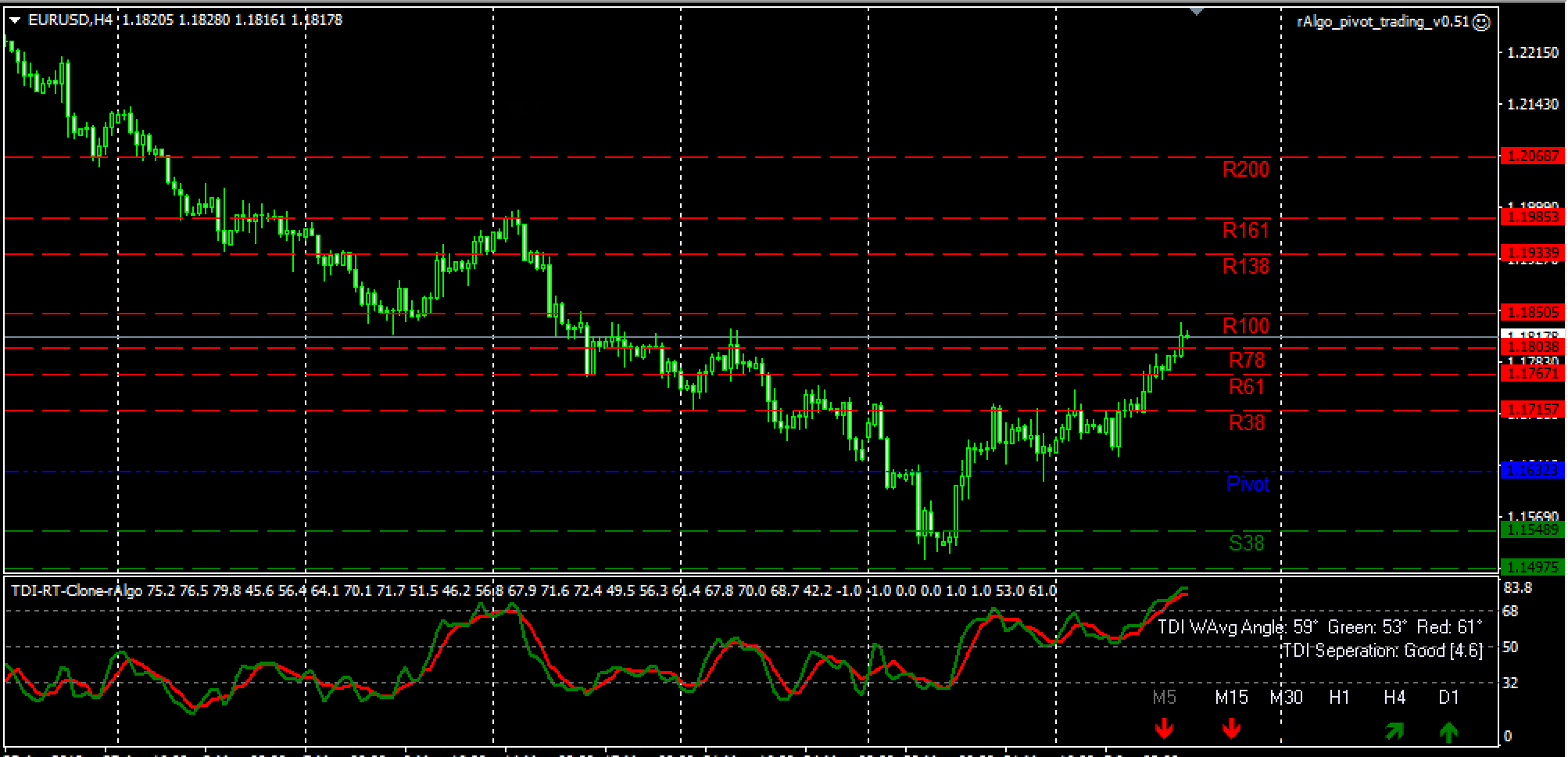Click the M5 timeframe label

(1164, 697)
